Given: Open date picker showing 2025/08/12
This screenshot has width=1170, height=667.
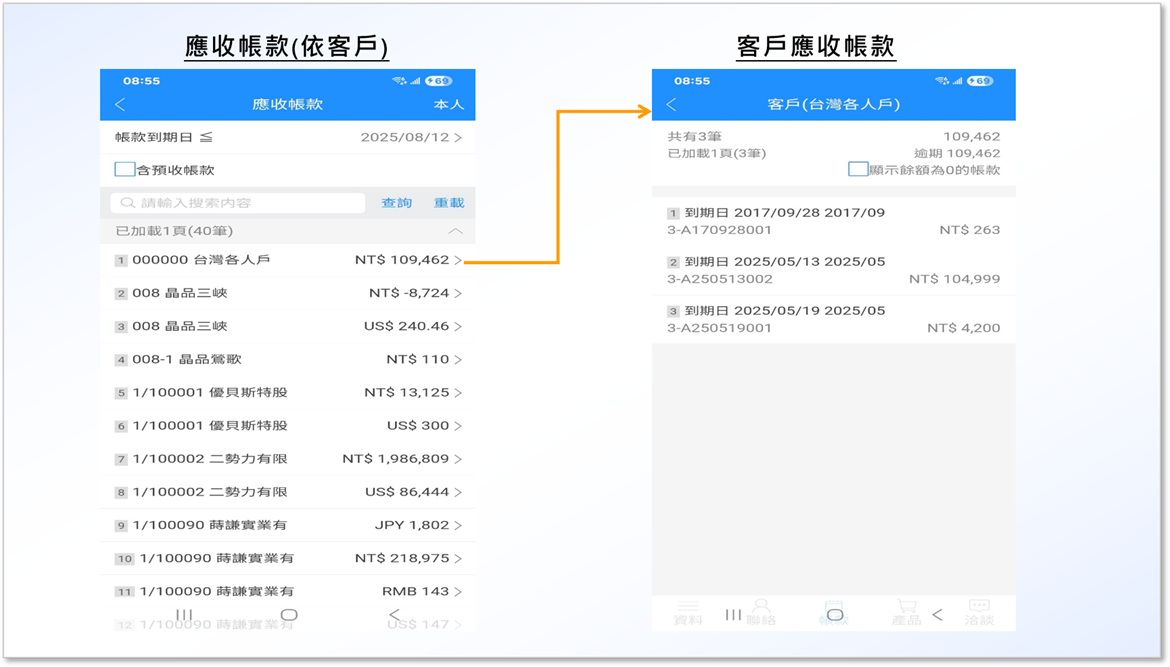Looking at the screenshot, I should pos(411,138).
